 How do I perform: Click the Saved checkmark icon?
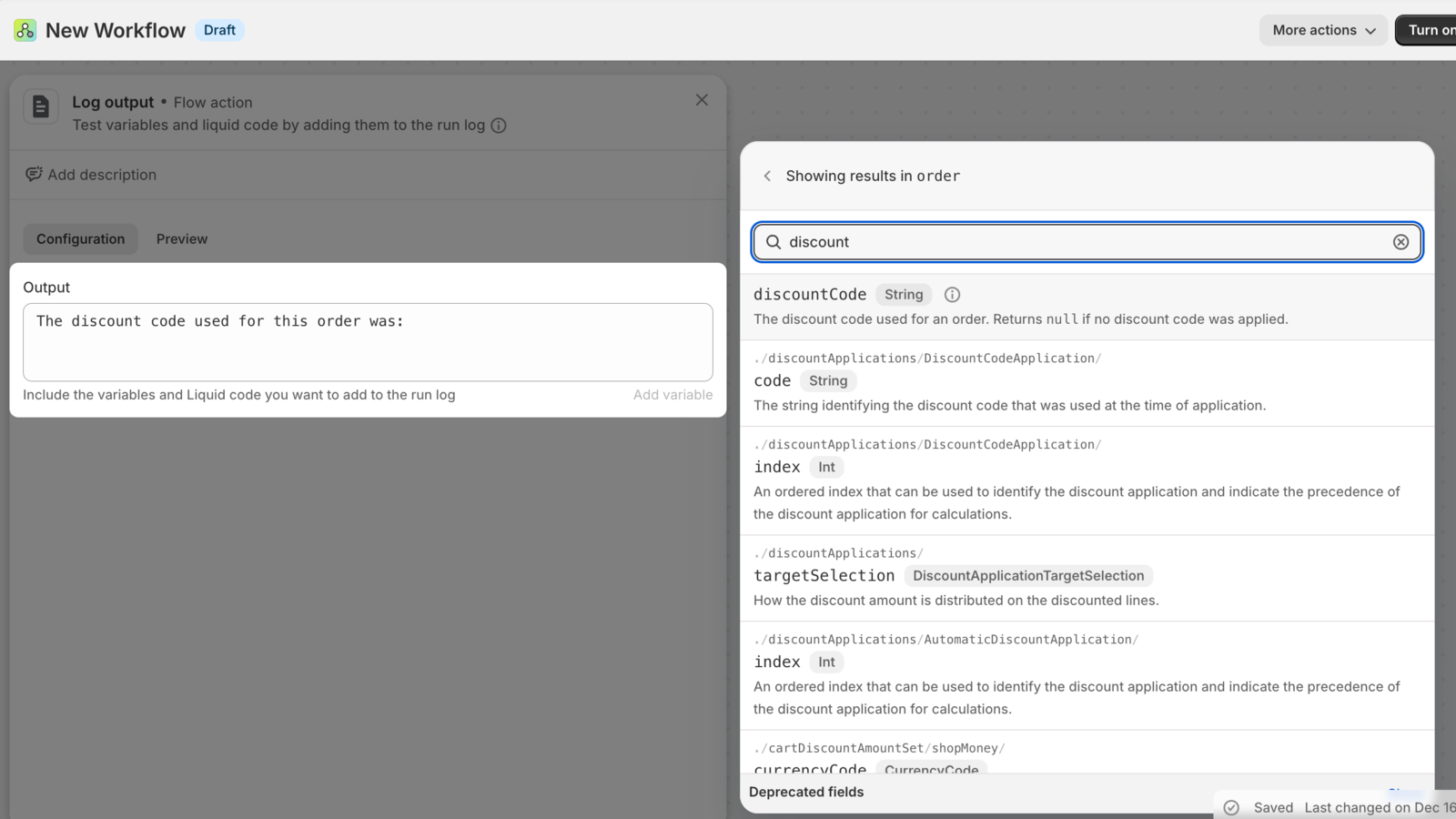[1231, 807]
